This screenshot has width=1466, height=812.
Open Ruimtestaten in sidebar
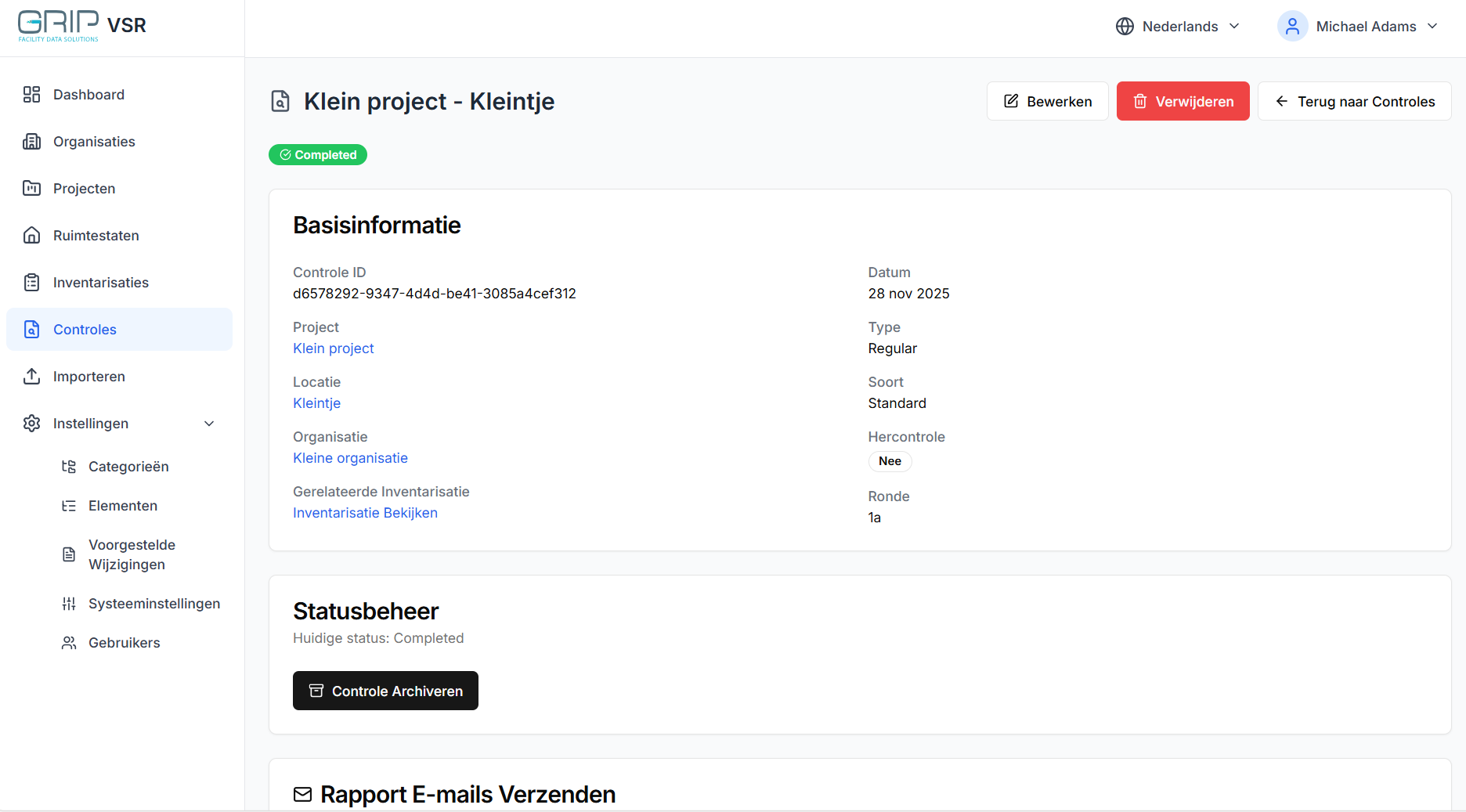click(x=119, y=236)
